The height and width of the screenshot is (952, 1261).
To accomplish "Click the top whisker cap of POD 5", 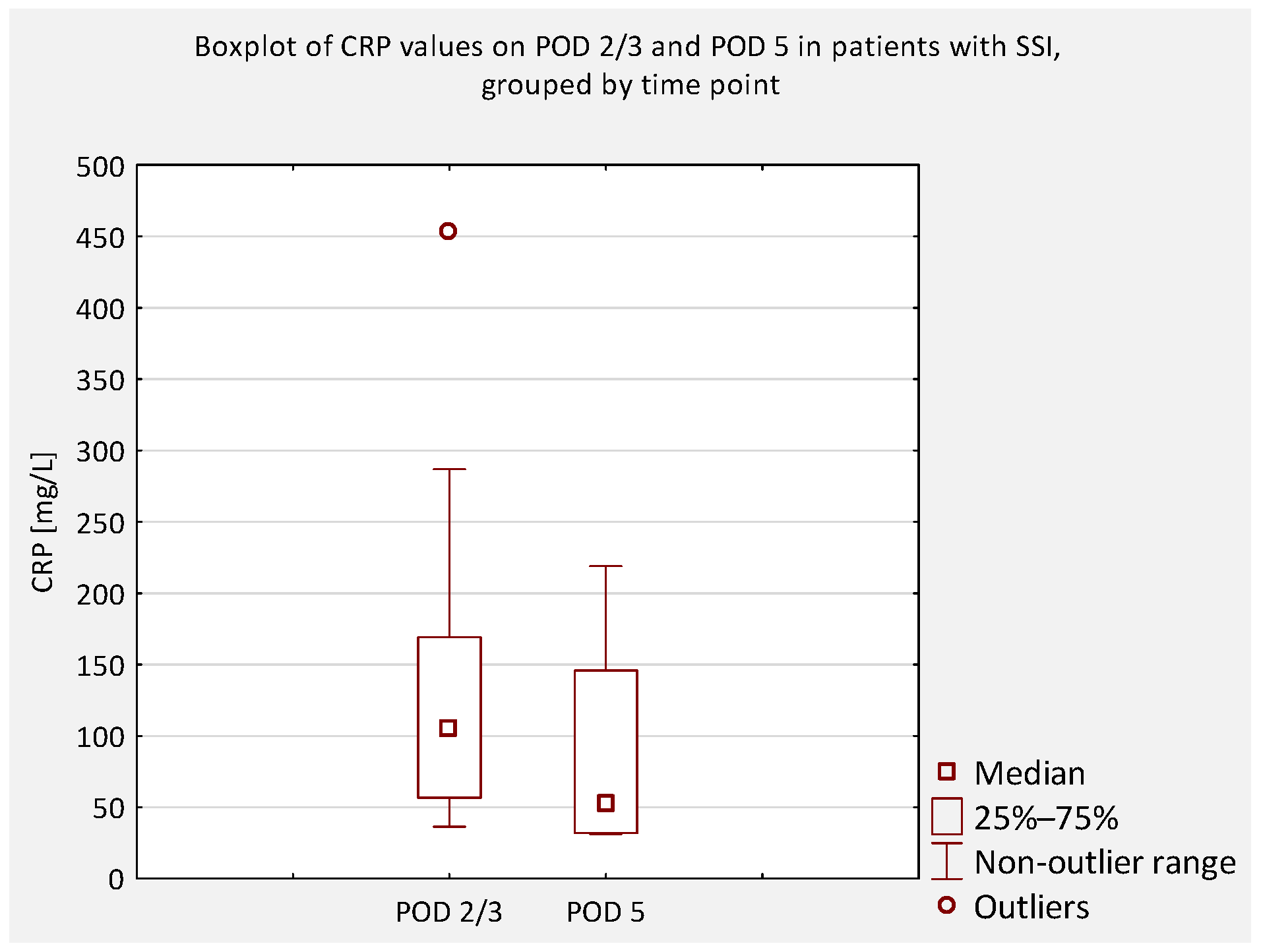I will [x=605, y=566].
